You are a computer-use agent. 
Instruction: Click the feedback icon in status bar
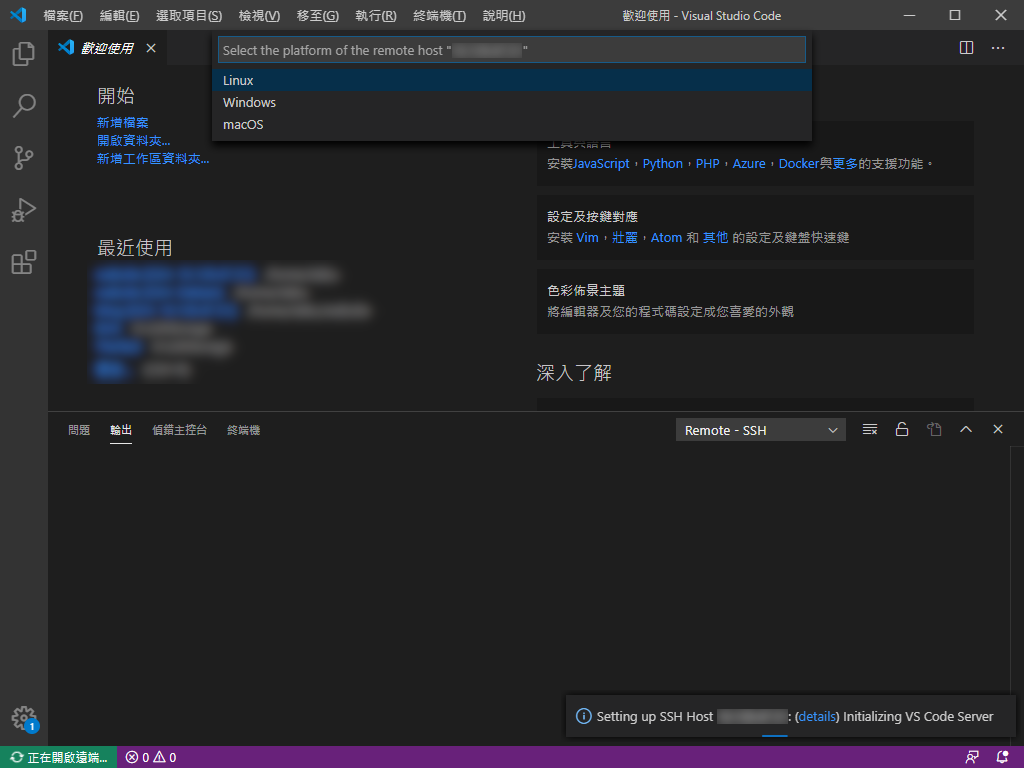tap(972, 757)
